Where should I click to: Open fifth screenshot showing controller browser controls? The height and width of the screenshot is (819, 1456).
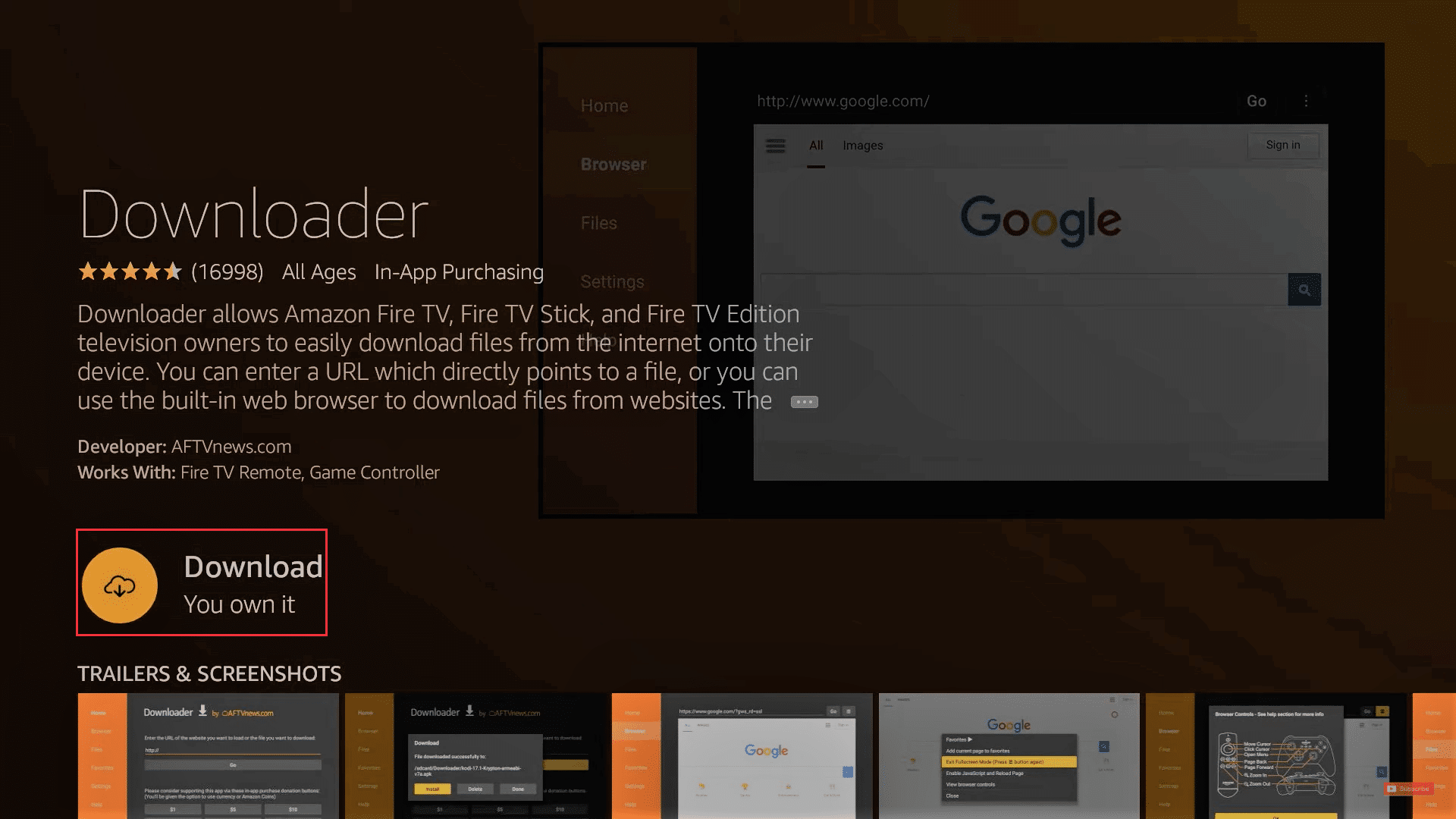click(x=1276, y=756)
